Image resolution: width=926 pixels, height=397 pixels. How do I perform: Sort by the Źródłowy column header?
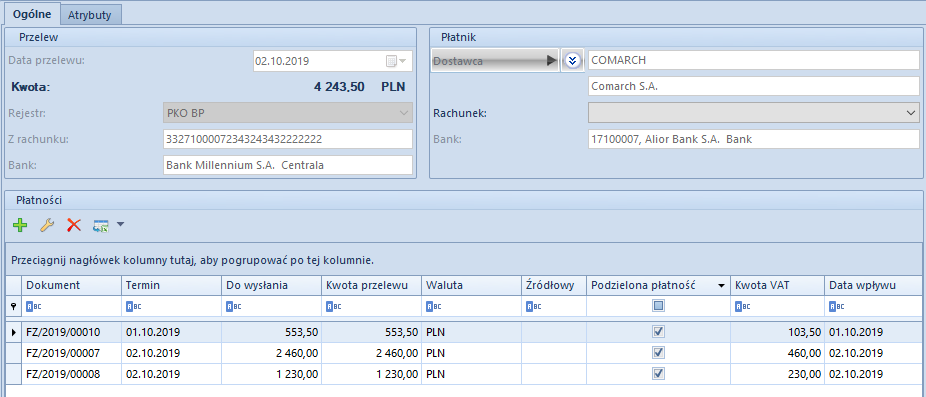click(553, 286)
